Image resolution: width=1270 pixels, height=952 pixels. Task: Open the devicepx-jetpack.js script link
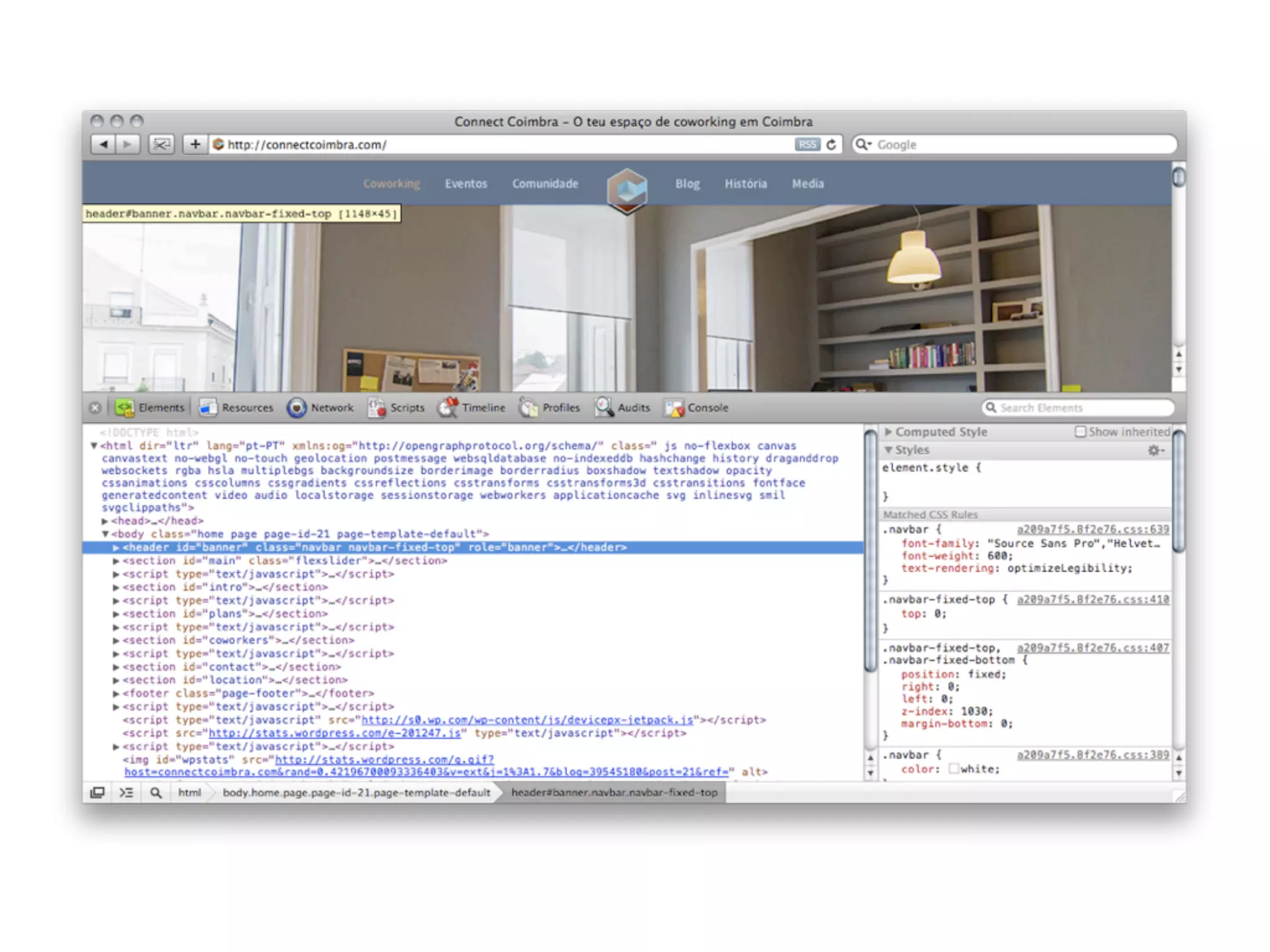(527, 720)
